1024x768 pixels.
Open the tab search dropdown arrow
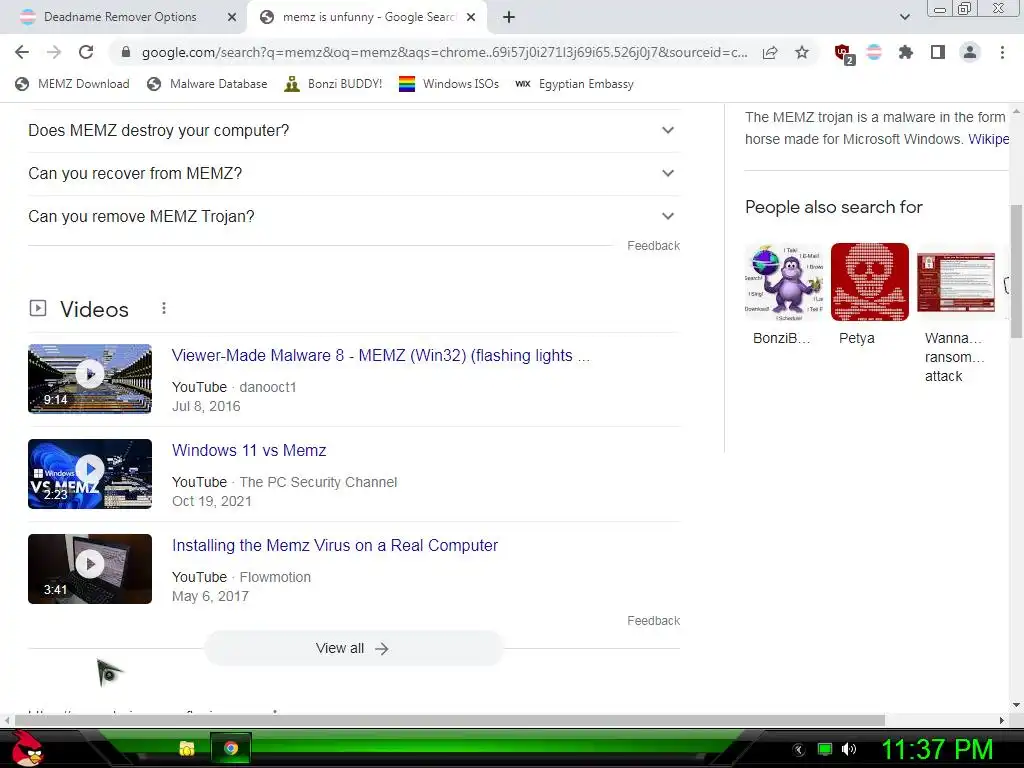coord(904,17)
